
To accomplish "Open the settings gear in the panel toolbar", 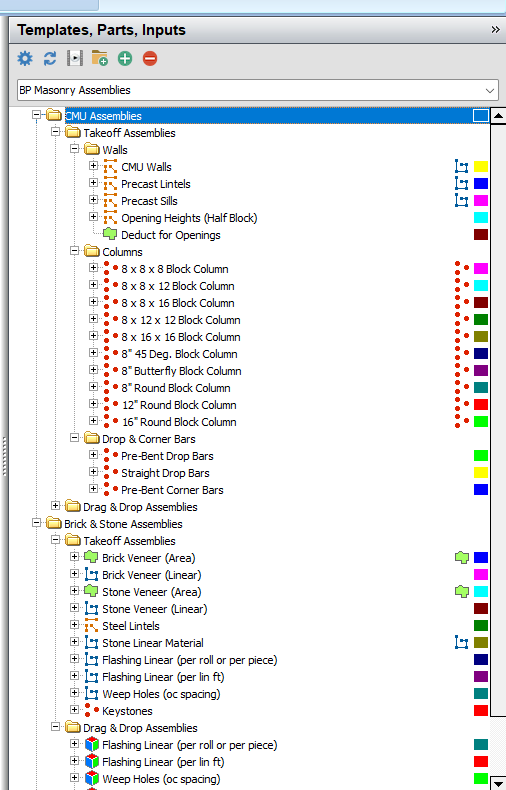I will coord(25,58).
